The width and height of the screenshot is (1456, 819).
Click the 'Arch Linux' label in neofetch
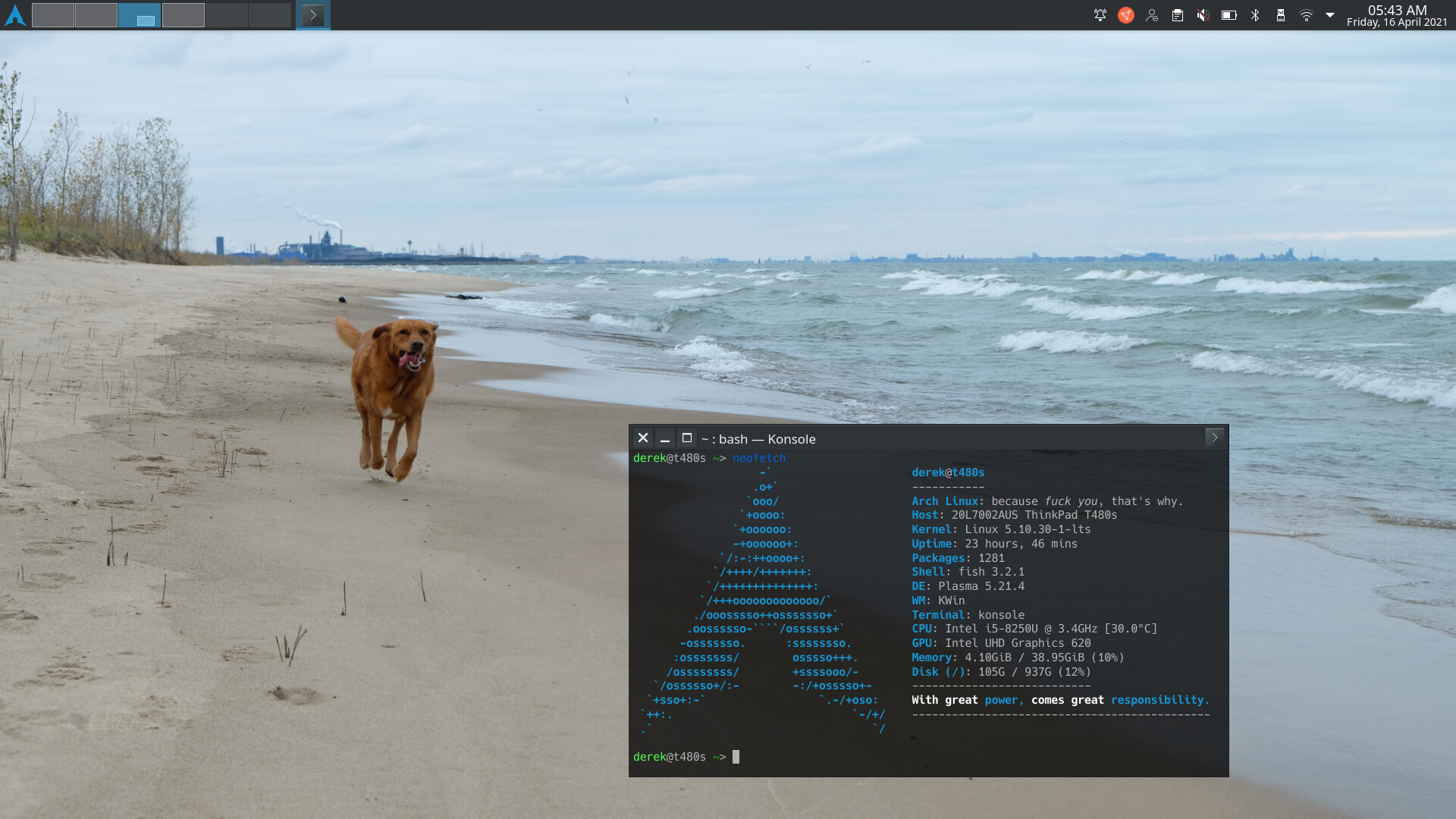click(945, 501)
